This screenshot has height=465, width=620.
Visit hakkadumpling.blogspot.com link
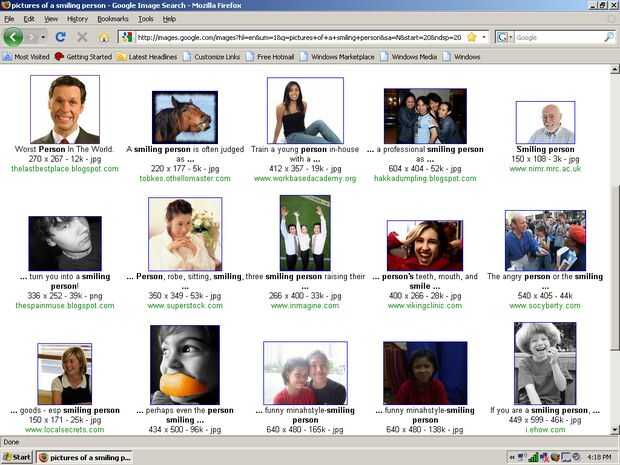(x=425, y=178)
